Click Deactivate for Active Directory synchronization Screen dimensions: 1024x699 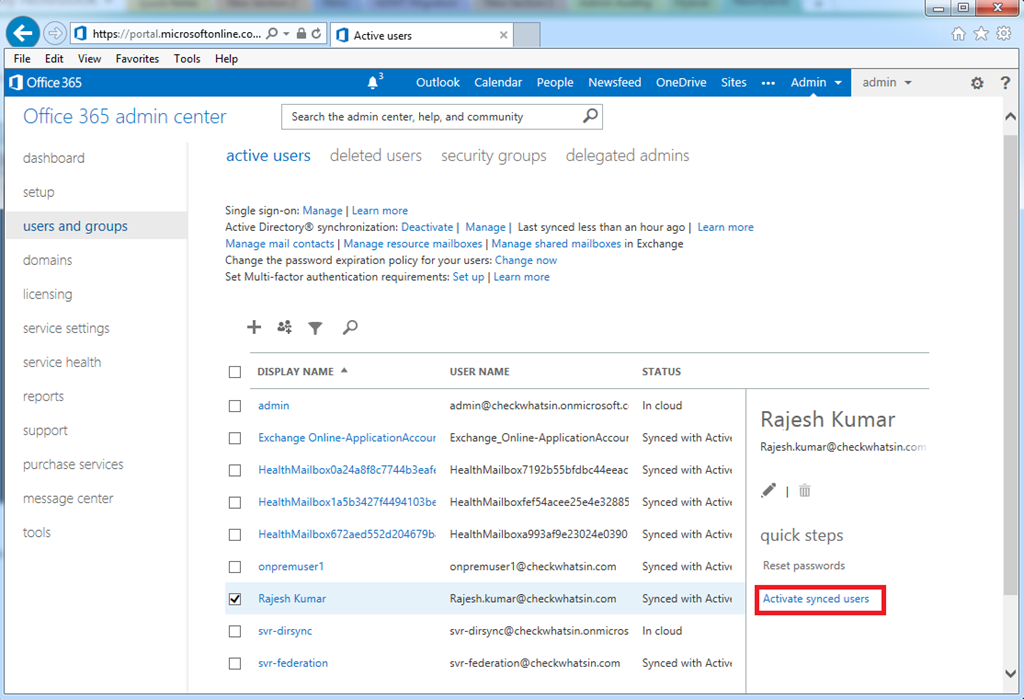coord(426,227)
